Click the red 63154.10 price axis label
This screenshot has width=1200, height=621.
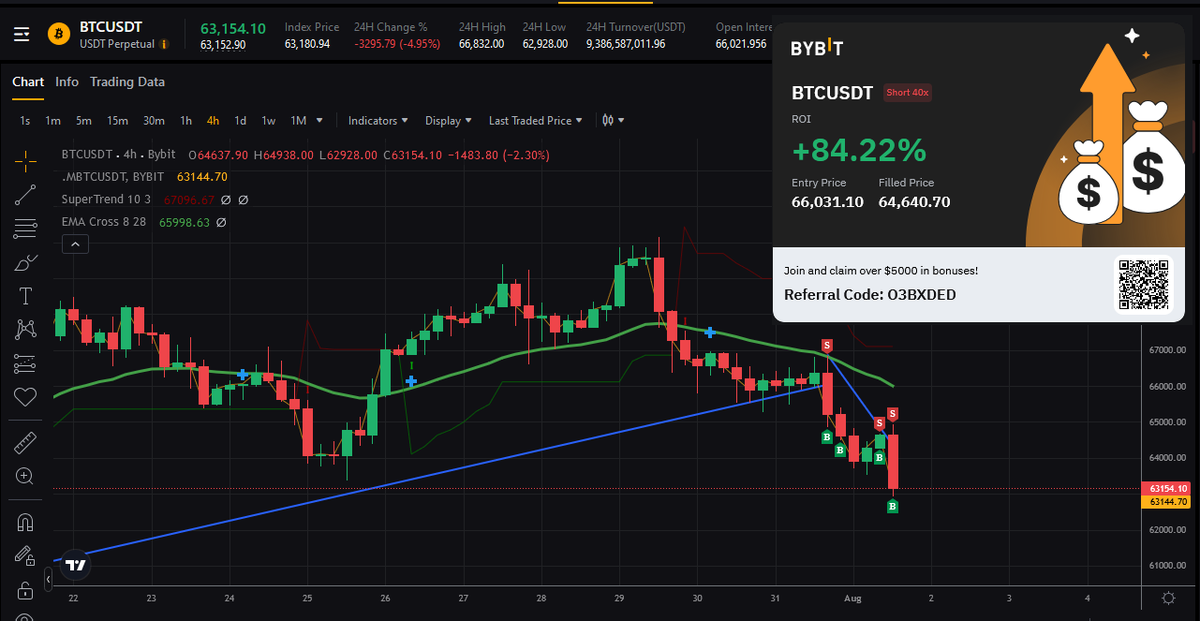[x=1168, y=488]
